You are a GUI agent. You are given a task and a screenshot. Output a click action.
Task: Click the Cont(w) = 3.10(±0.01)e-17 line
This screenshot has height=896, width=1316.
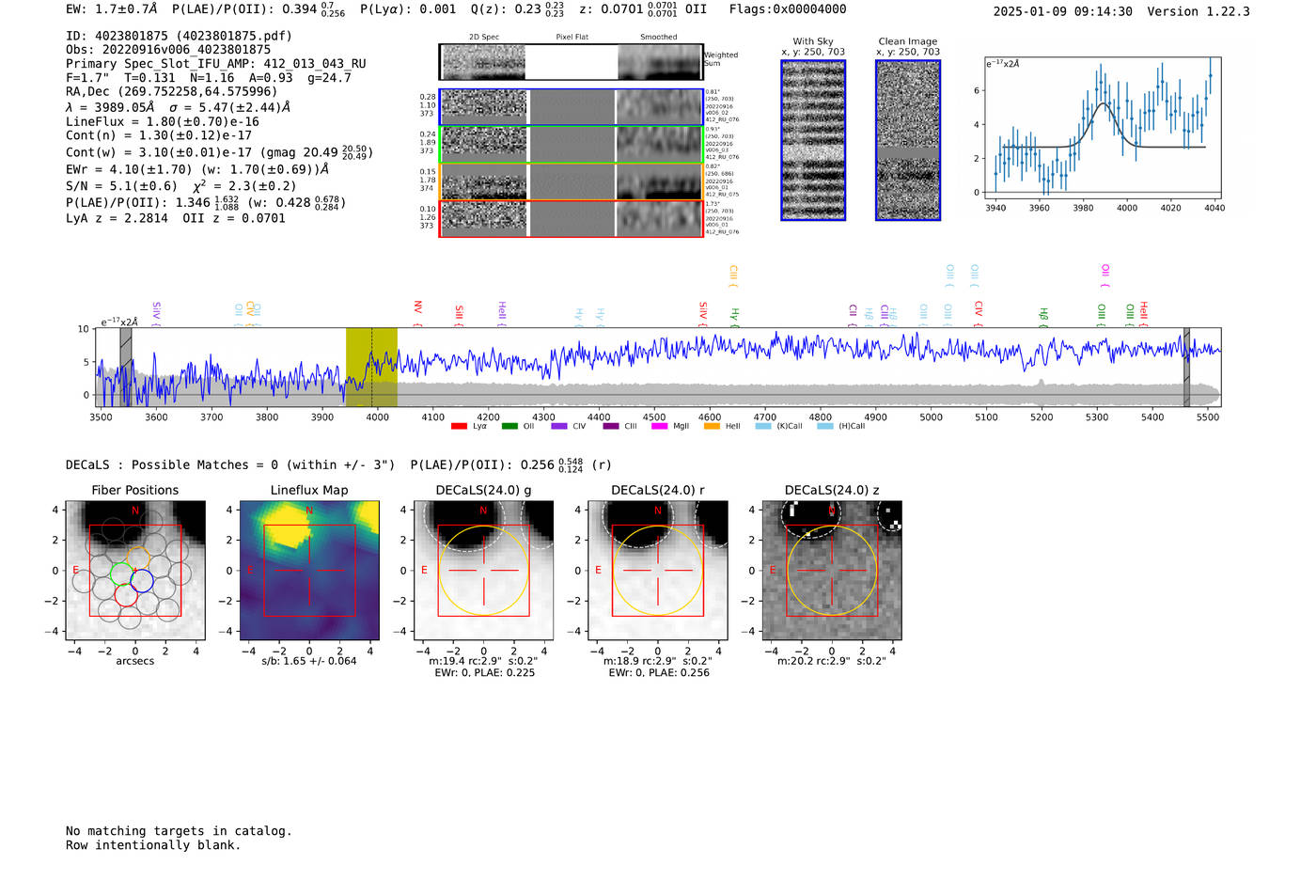(x=159, y=152)
